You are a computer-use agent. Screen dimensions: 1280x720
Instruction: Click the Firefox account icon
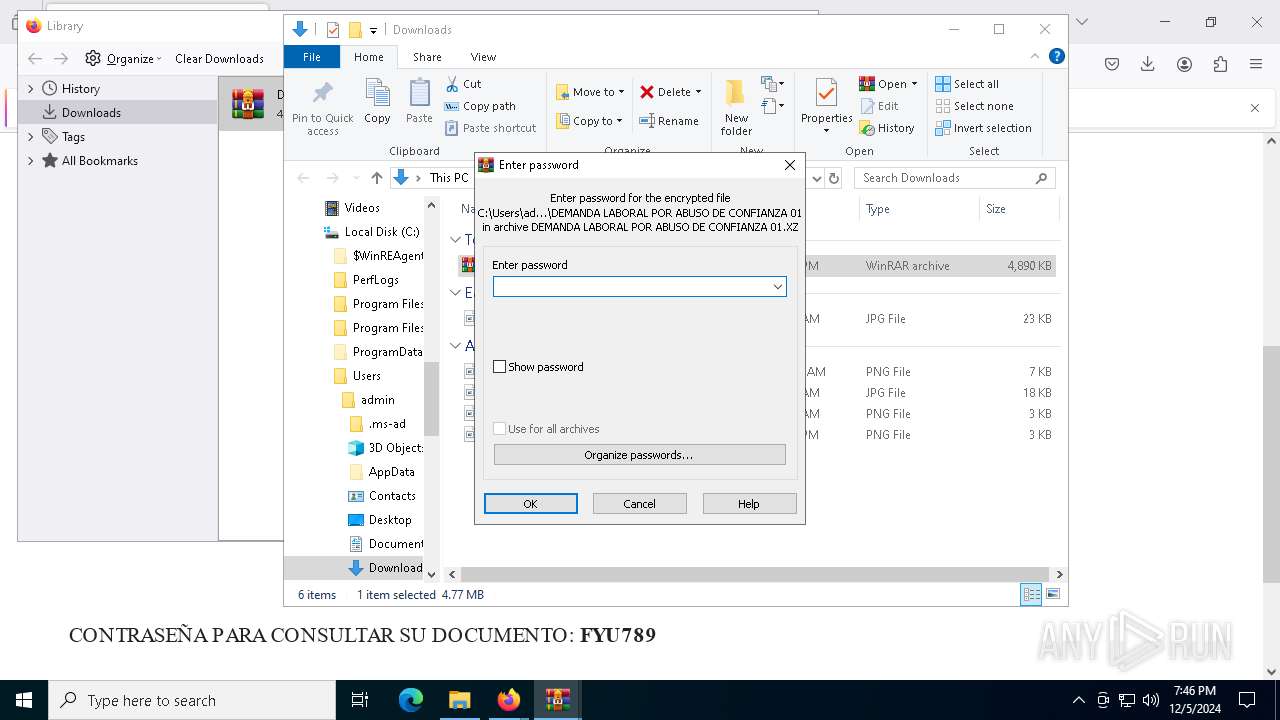(1184, 64)
